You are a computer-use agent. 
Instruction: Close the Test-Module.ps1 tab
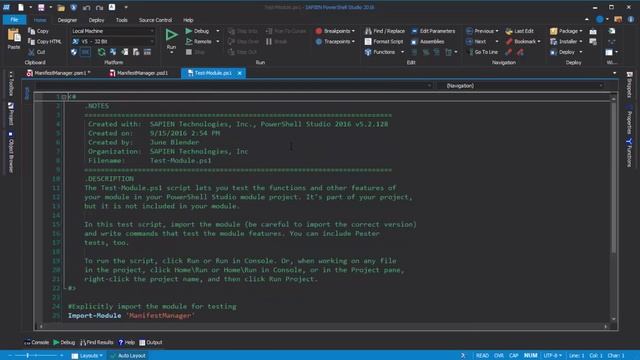pos(240,73)
